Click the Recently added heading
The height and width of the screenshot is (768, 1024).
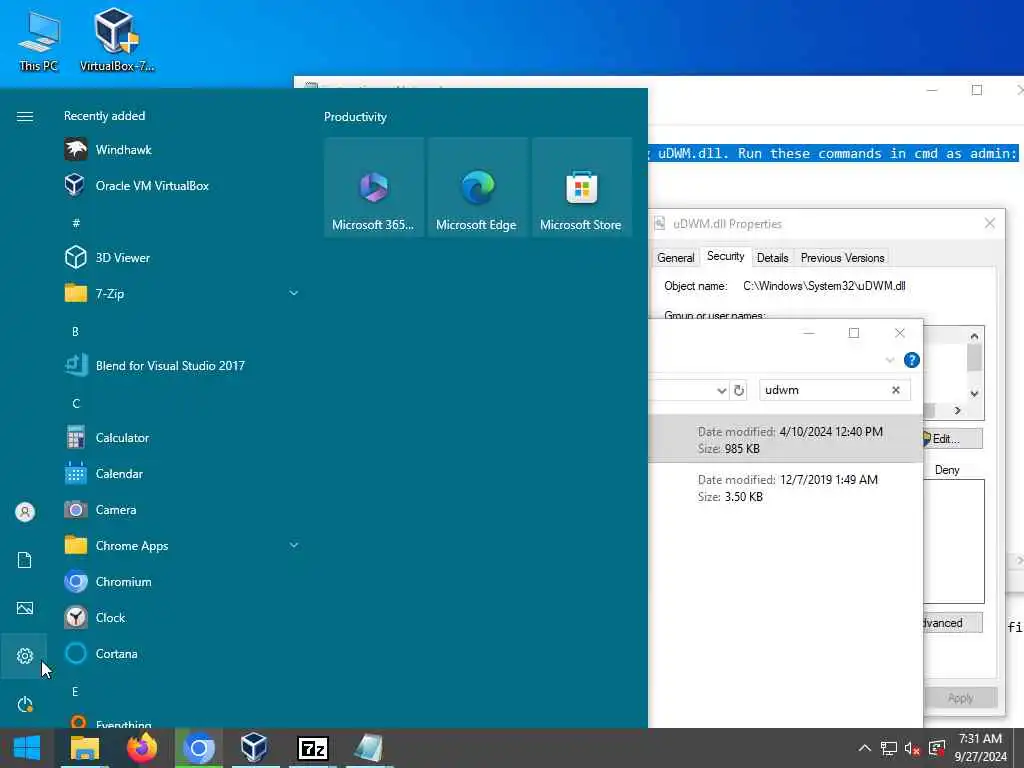click(x=104, y=116)
